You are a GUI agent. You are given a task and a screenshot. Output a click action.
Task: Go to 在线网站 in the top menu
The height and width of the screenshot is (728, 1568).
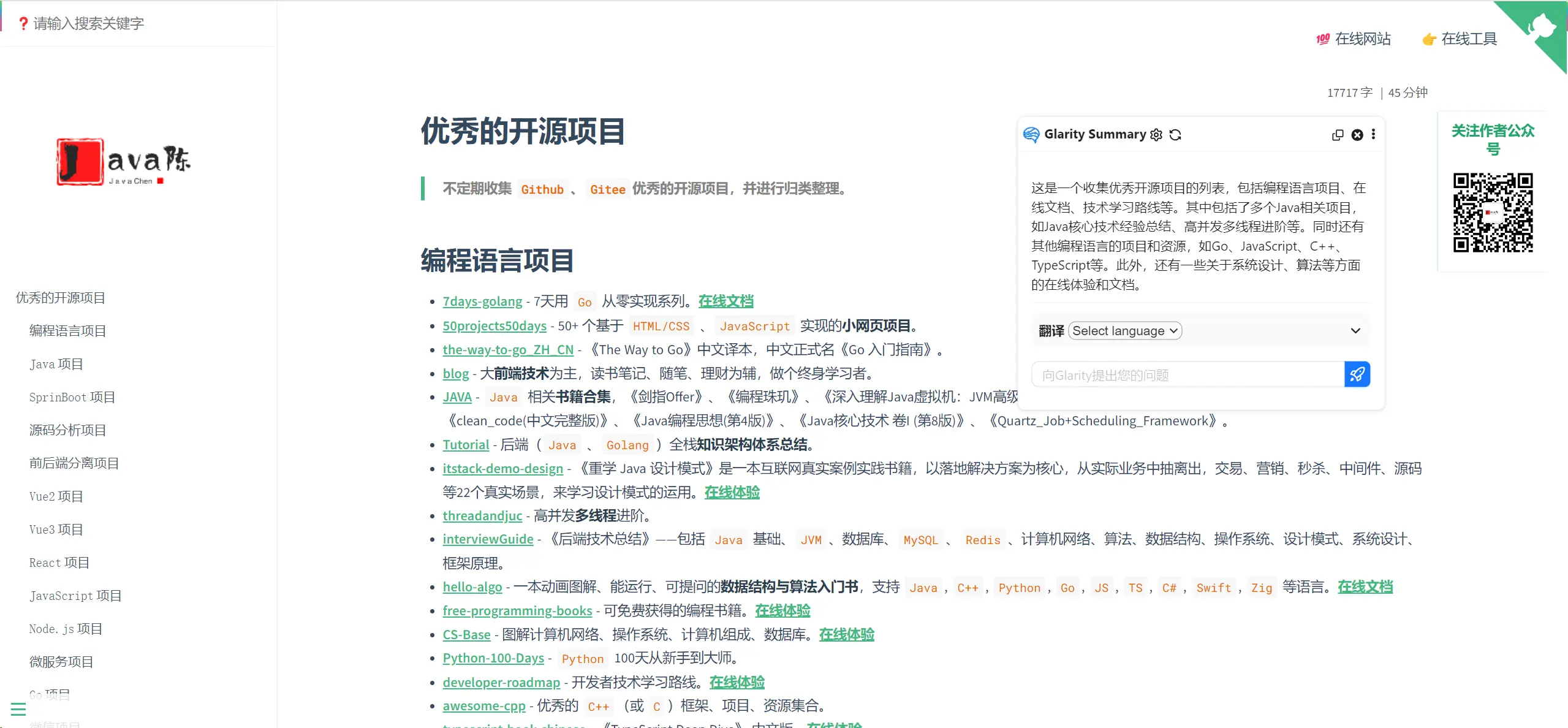tap(1362, 38)
